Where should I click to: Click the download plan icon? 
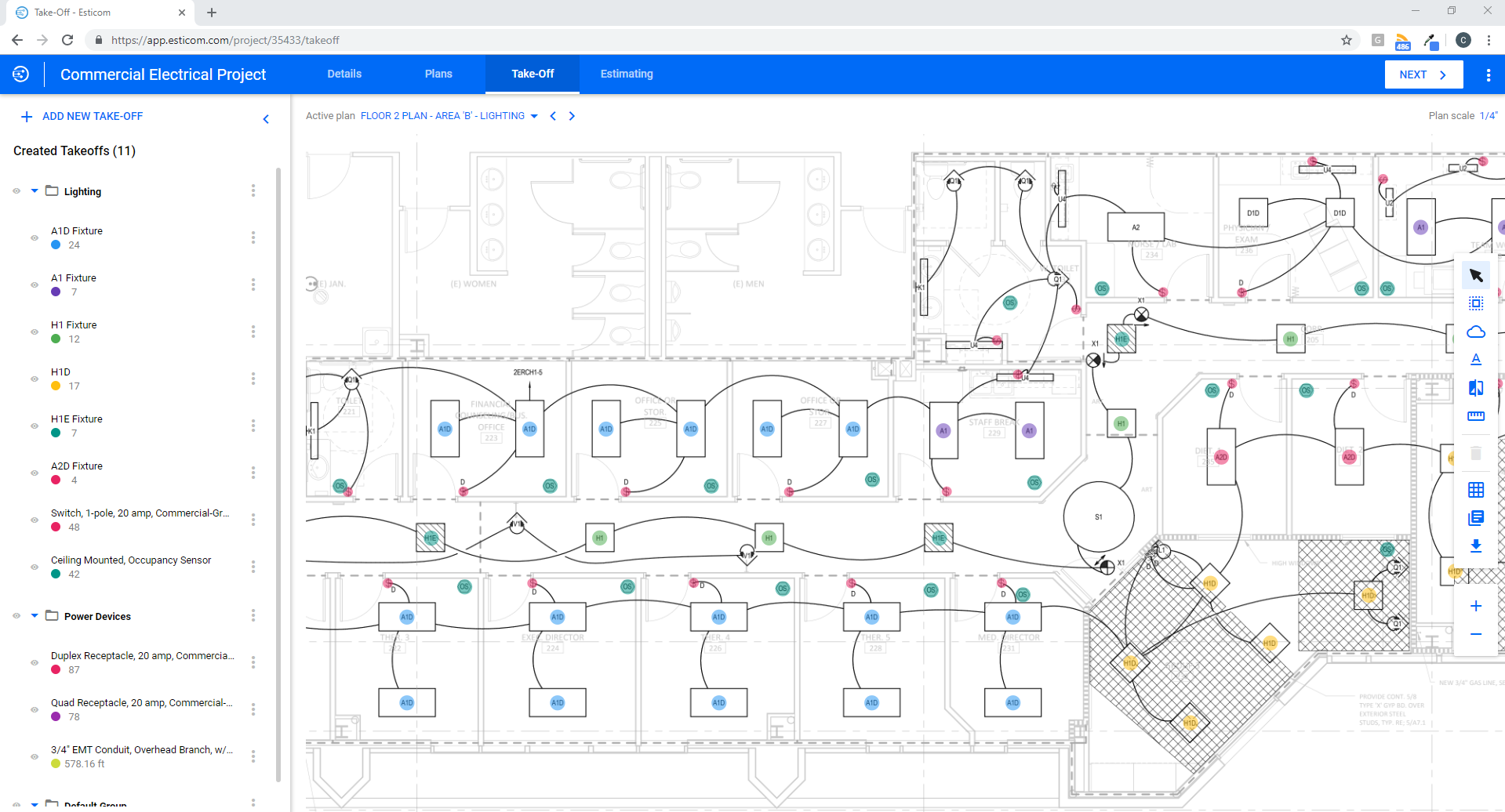(x=1477, y=546)
